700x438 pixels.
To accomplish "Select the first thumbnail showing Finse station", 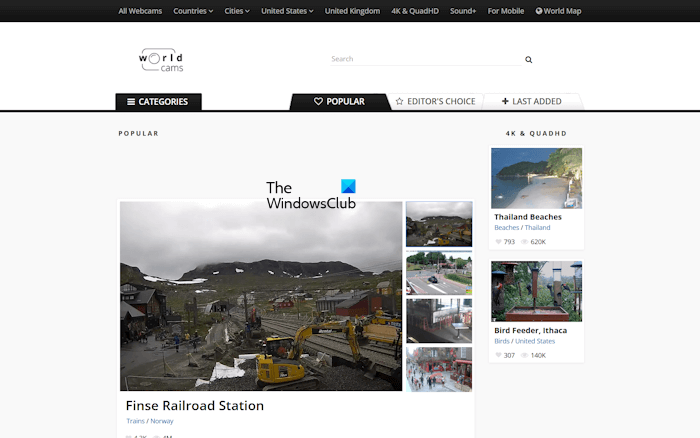I will [439, 224].
